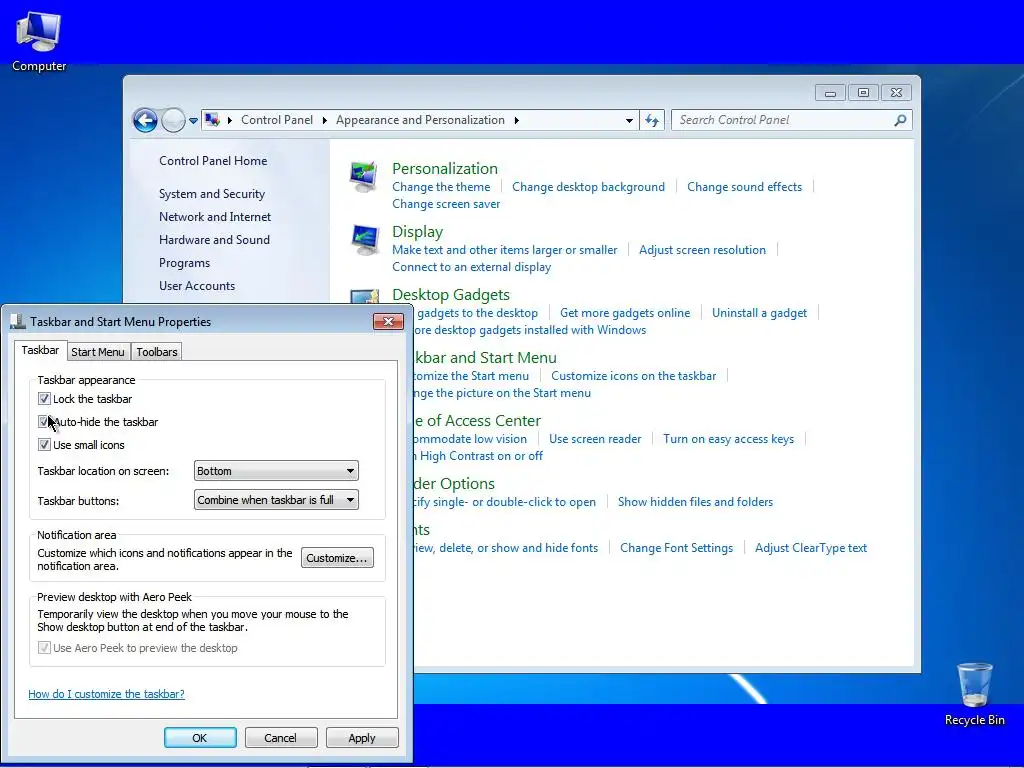
Task: Click Customize icons on the taskbar link
Action: [633, 376]
